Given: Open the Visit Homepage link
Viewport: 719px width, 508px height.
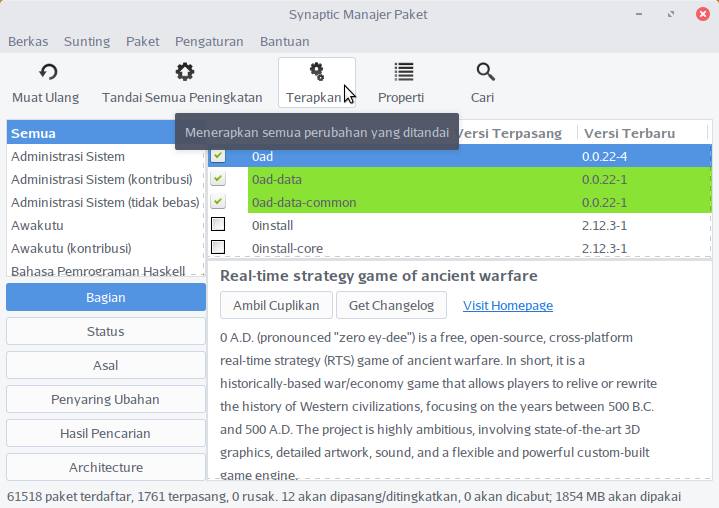Looking at the screenshot, I should (x=507, y=305).
